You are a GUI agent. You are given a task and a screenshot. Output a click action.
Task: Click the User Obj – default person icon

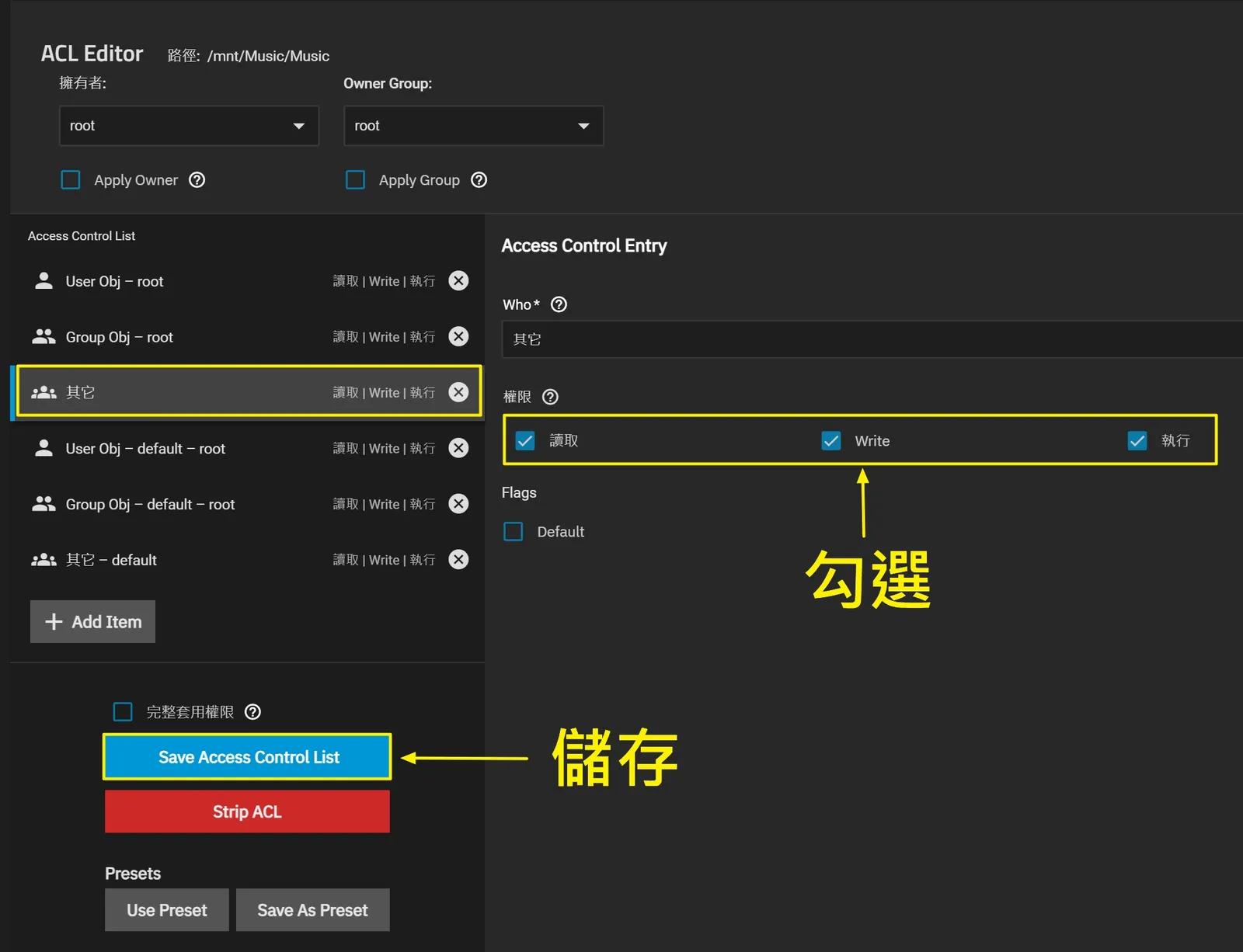click(x=44, y=448)
